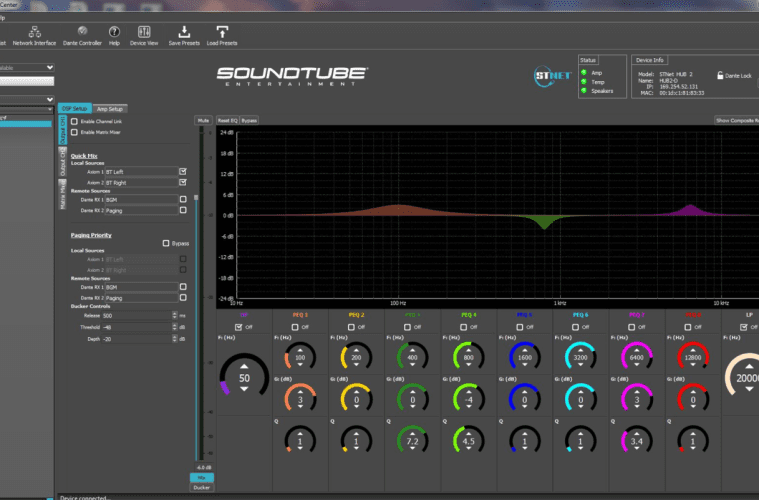
Task: Click the Ducker button below the fader
Action: coord(201,487)
